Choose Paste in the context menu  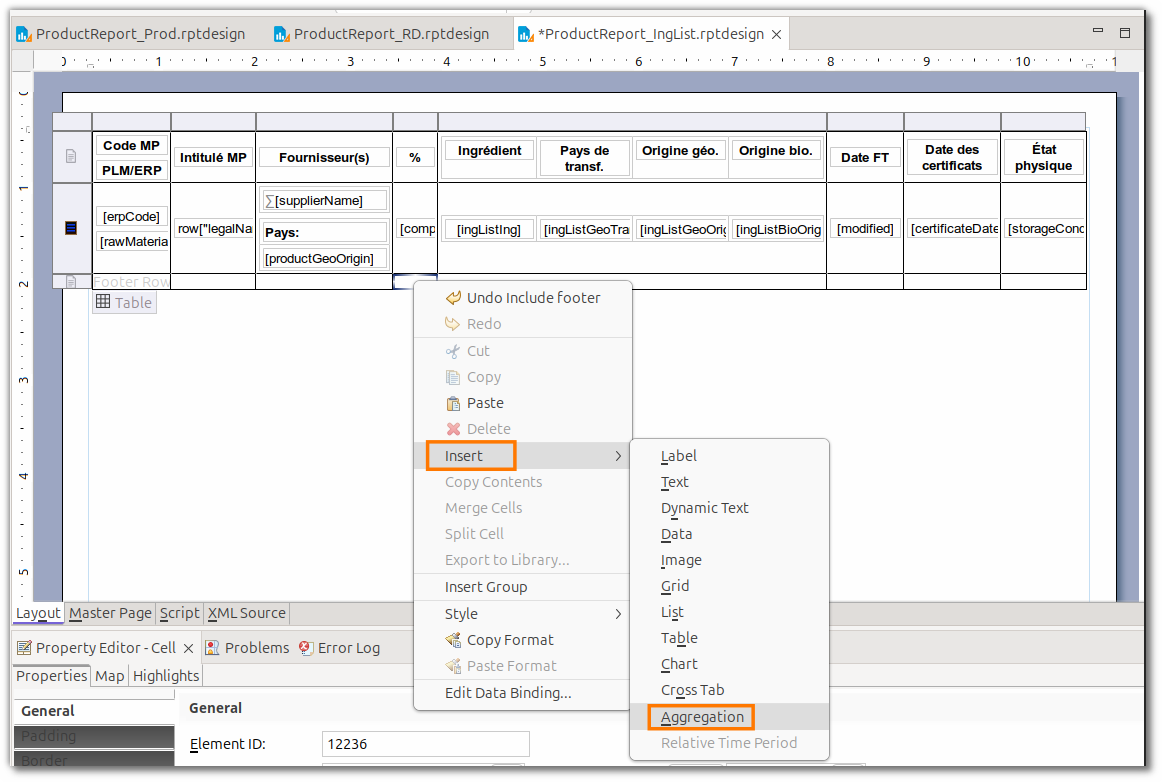(523, 403)
